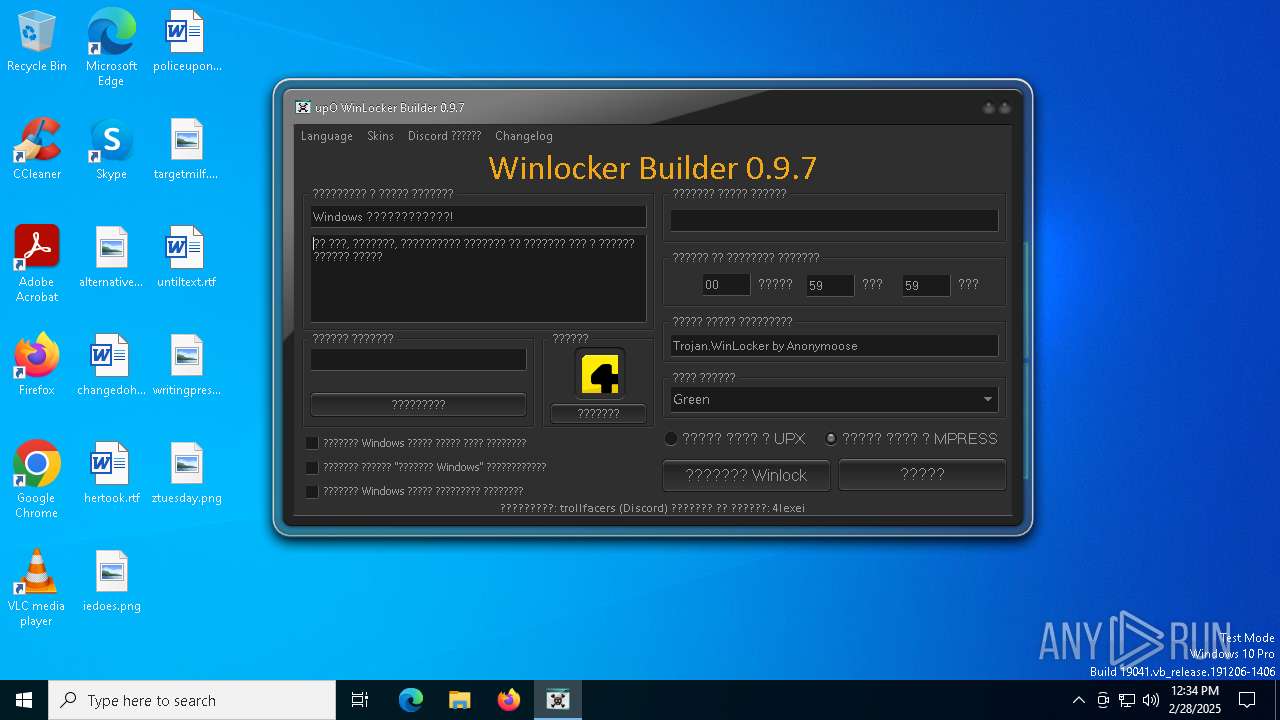
Task: Select the Skype desktop shortcut
Action: (111, 149)
